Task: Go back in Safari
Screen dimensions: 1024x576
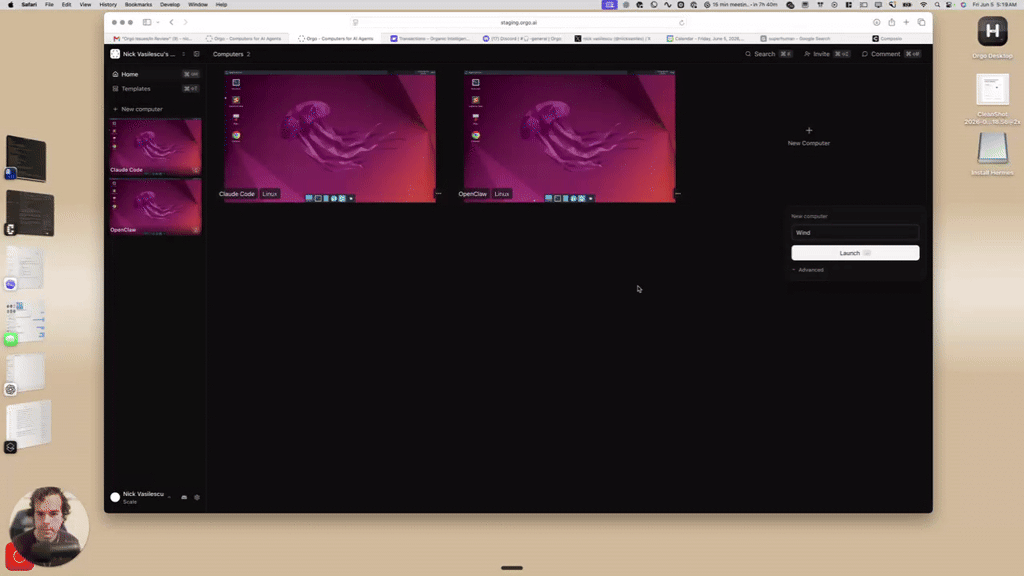Action: [x=172, y=22]
